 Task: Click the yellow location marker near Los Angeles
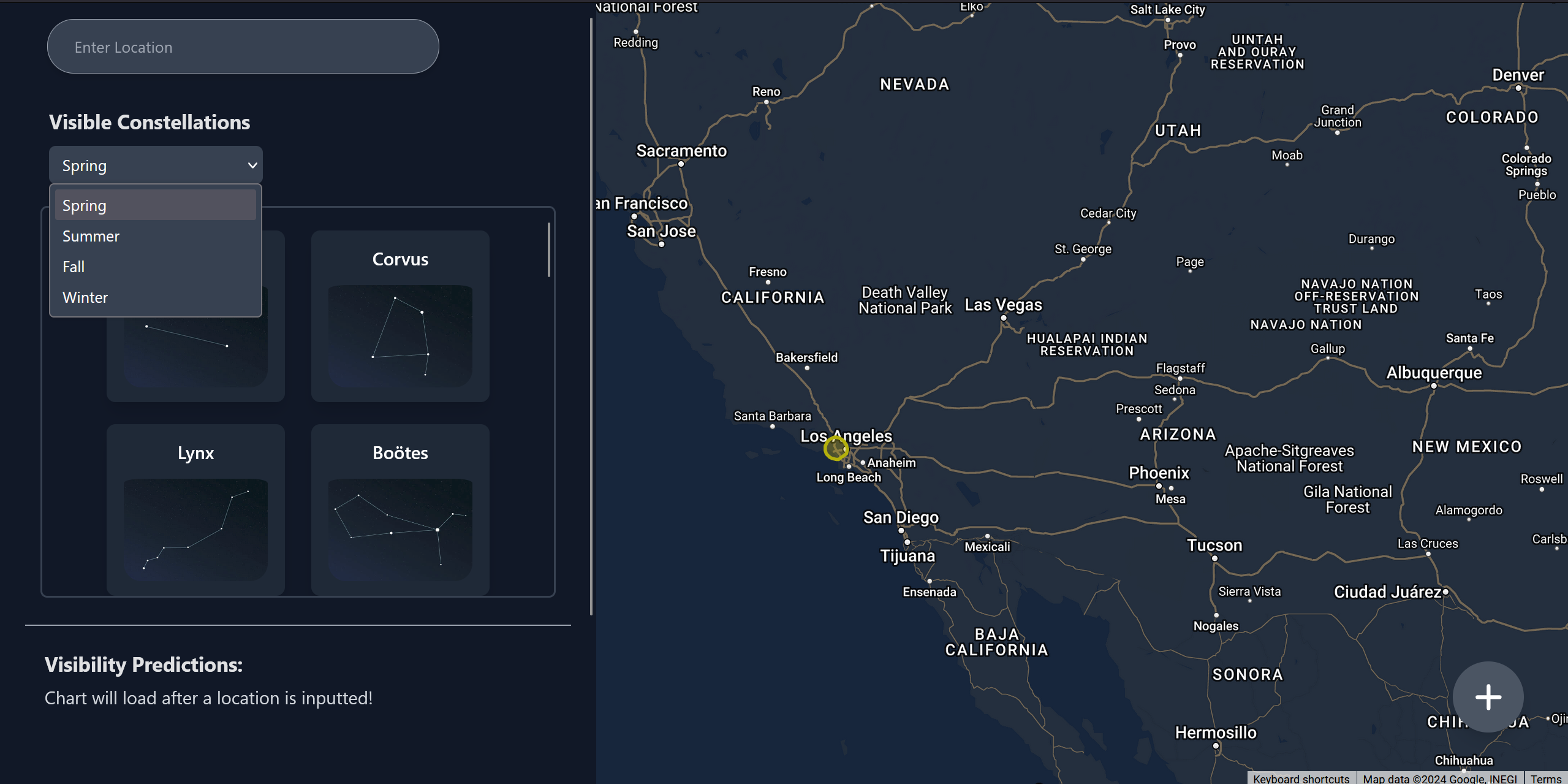tap(835, 449)
